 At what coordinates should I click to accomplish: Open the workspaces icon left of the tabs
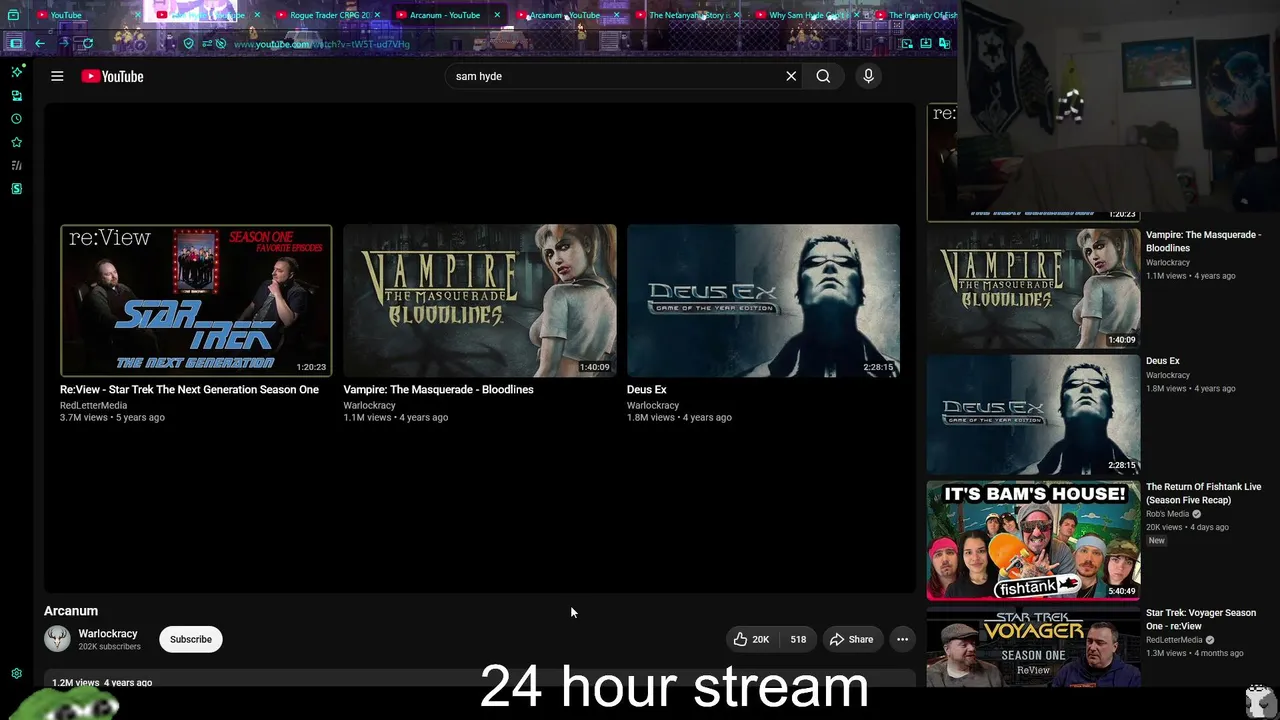coord(13,15)
